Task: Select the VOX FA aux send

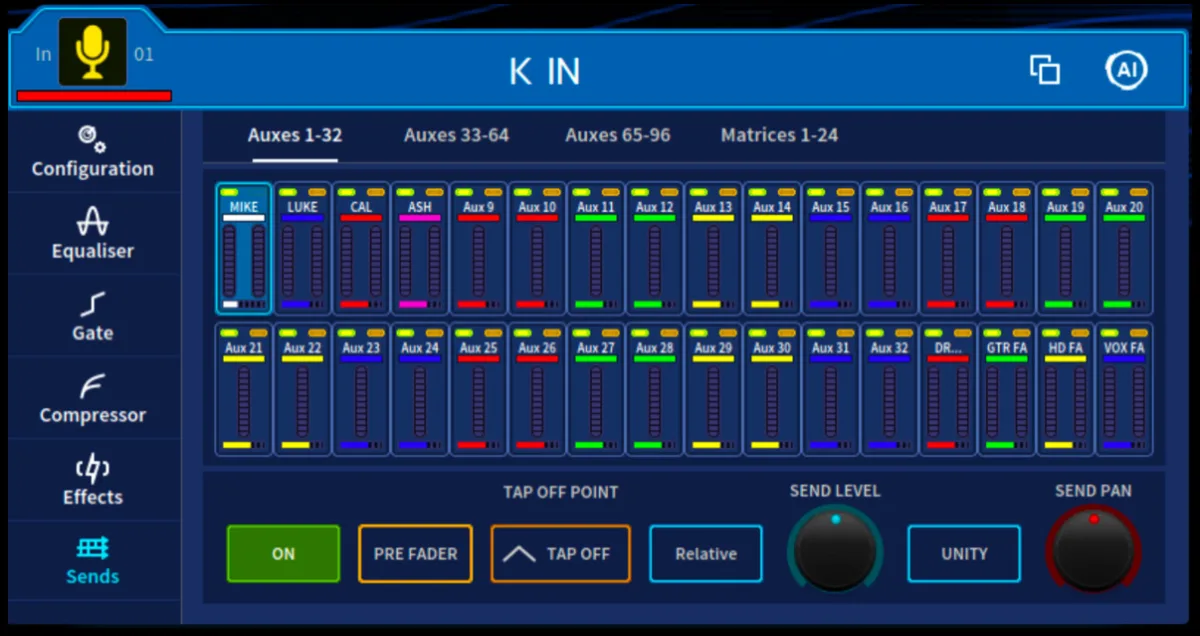Action: [1124, 390]
